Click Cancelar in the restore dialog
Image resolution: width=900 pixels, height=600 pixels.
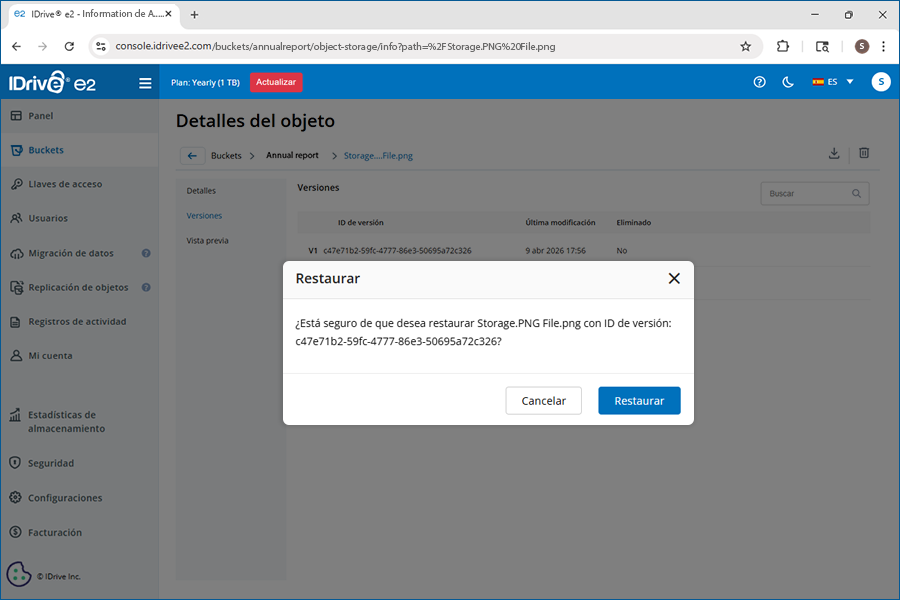[543, 400]
